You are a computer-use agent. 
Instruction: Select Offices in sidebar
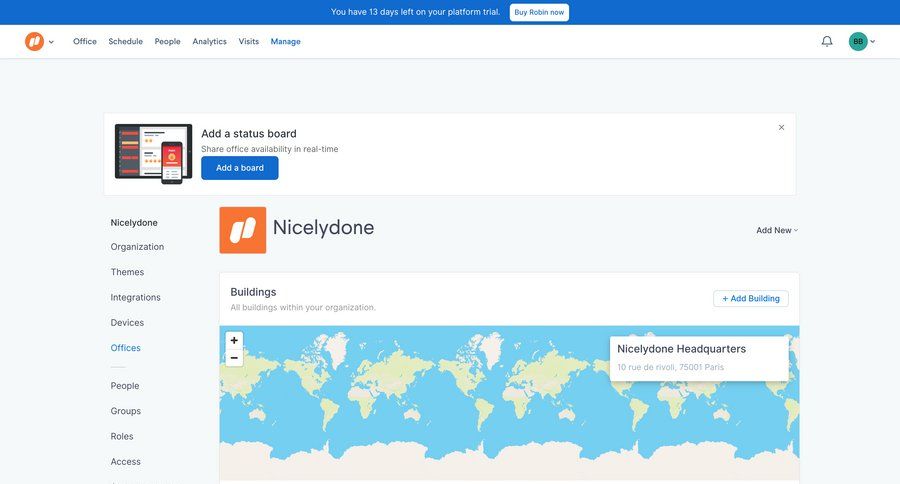[x=126, y=348]
